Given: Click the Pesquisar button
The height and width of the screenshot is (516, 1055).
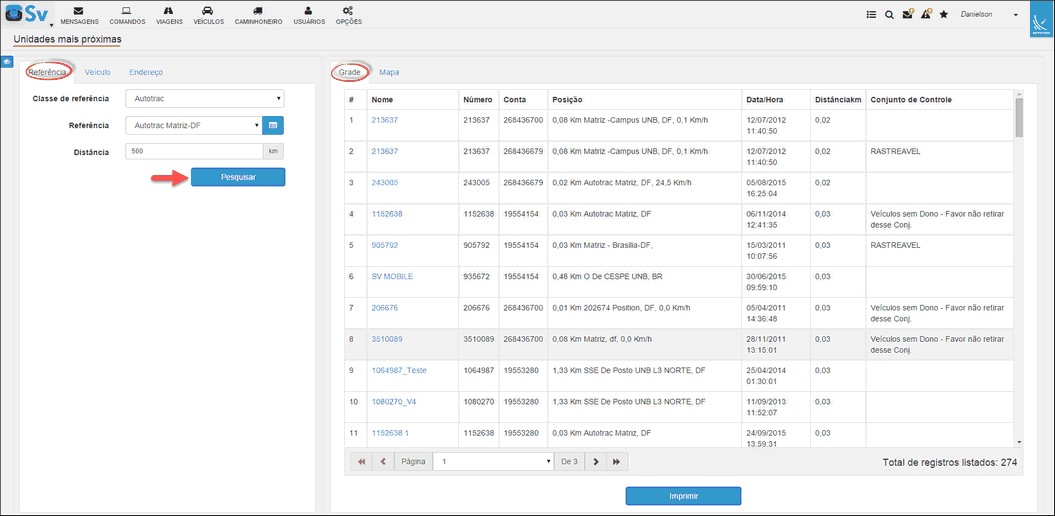Looking at the screenshot, I should coord(238,177).
